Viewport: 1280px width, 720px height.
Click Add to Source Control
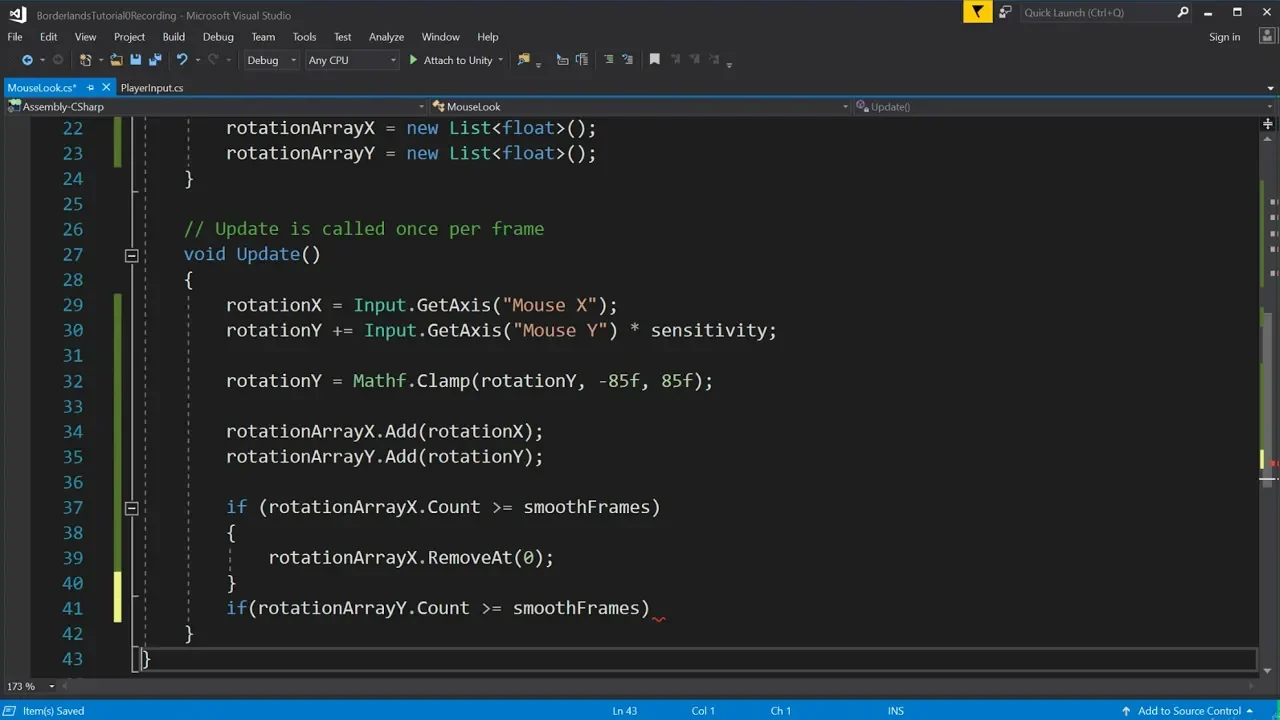[x=1188, y=711]
